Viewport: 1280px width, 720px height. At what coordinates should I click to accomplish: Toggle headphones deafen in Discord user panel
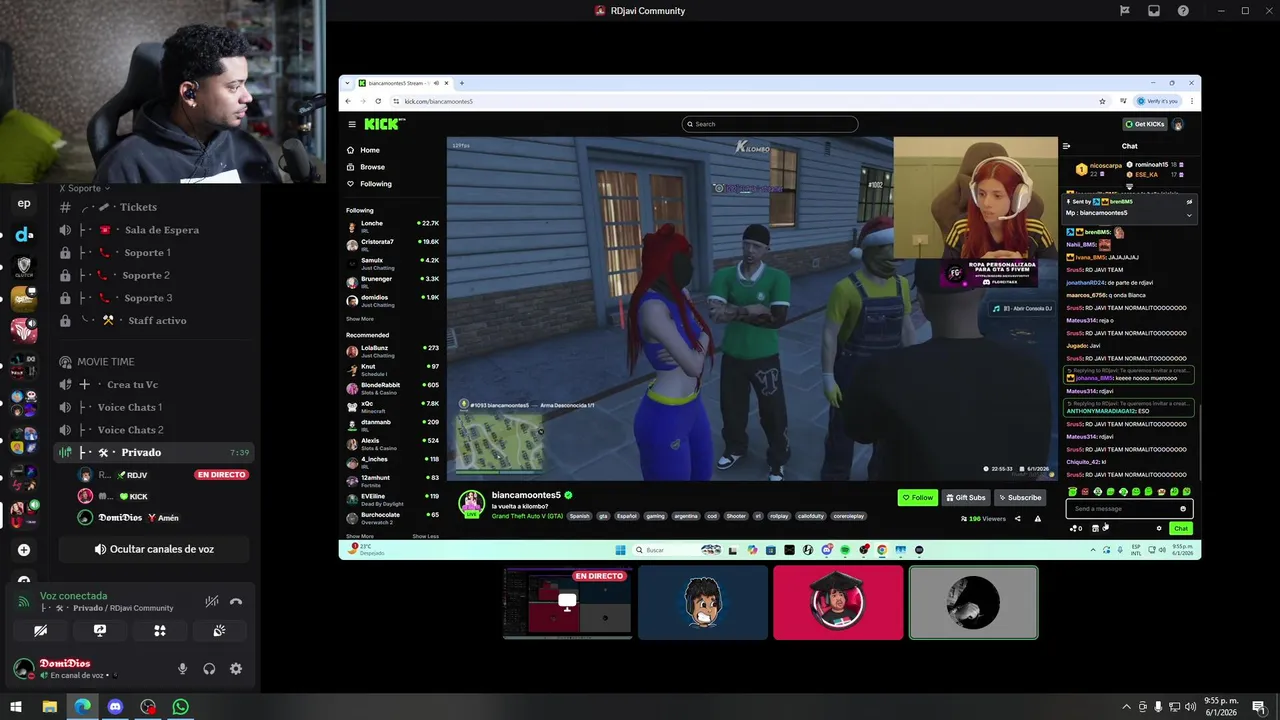(209, 669)
